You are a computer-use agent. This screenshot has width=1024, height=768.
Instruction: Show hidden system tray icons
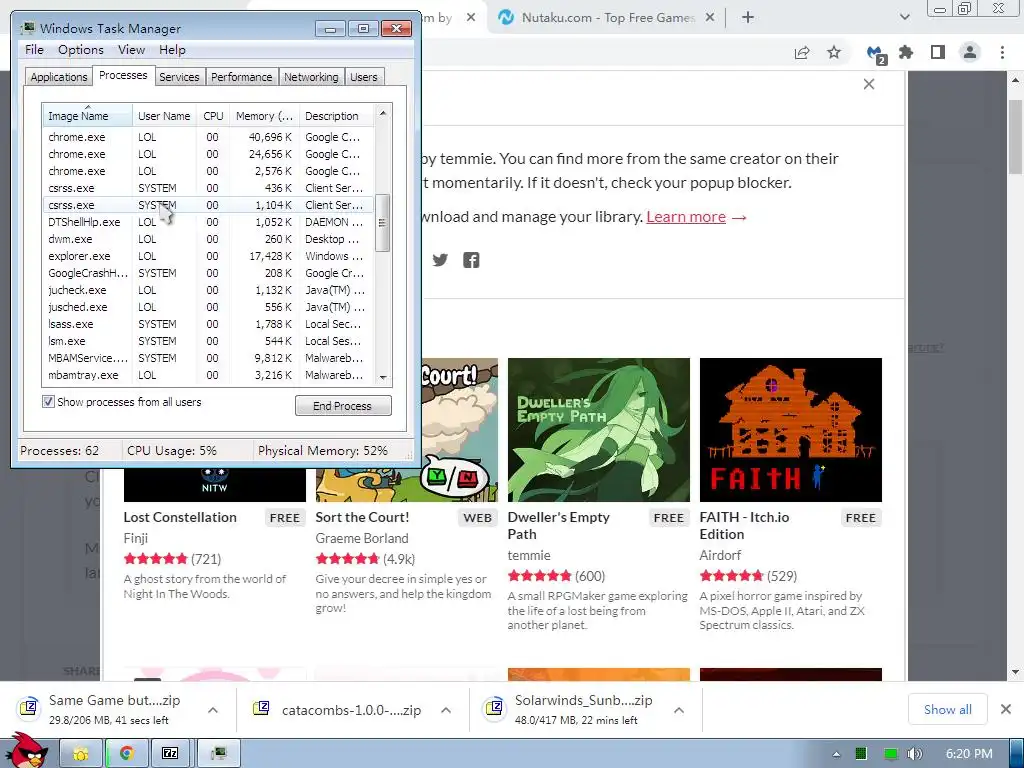point(836,754)
